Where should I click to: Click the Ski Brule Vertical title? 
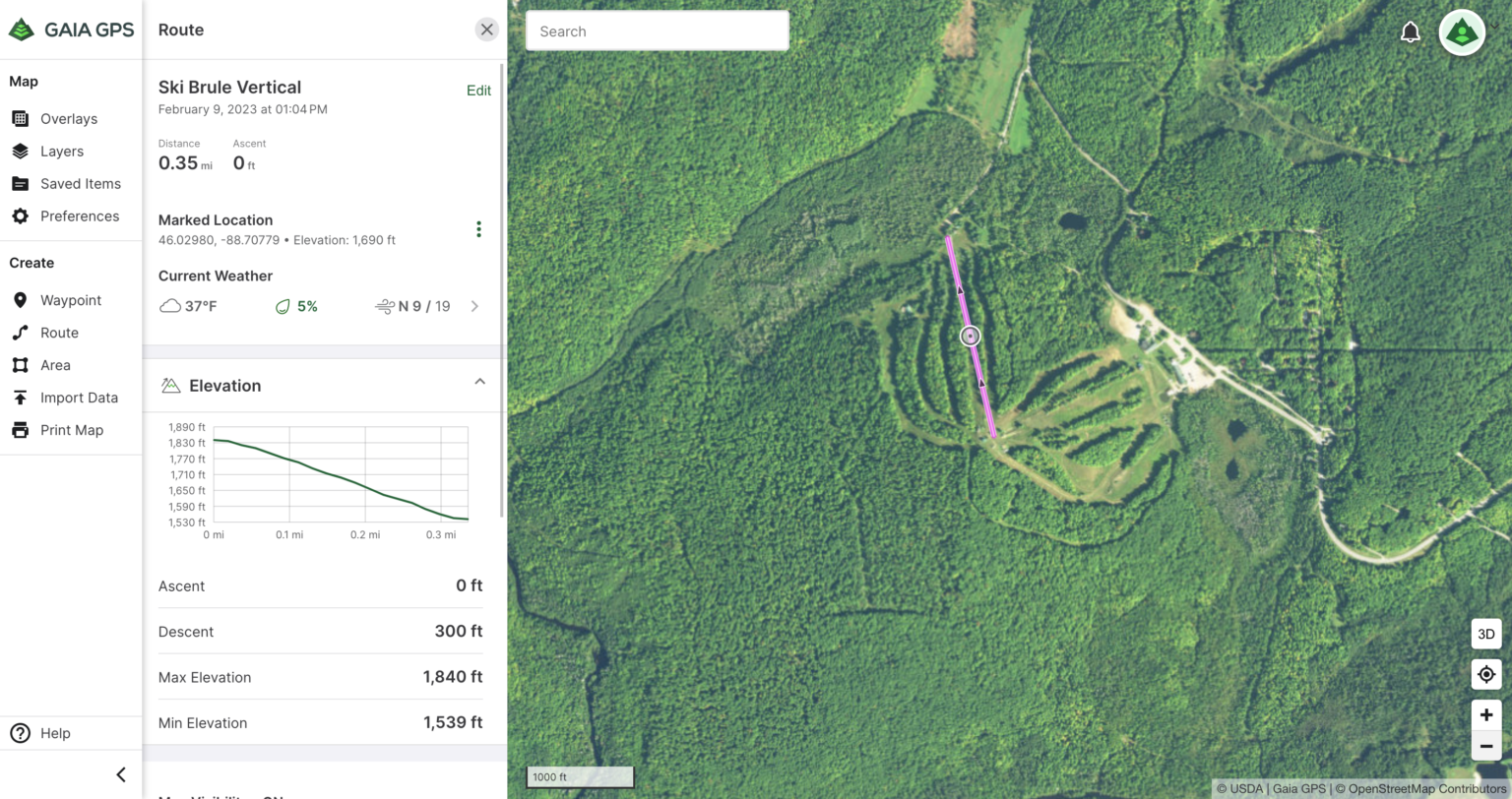(x=230, y=87)
